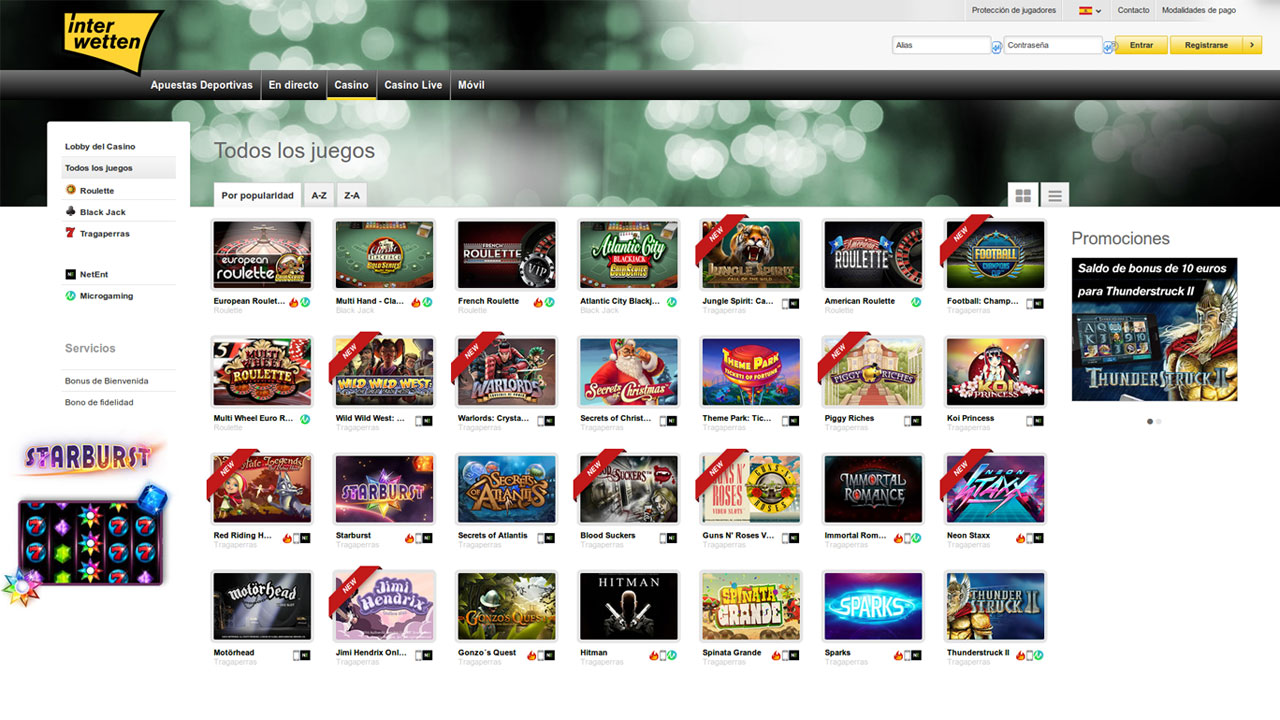
Task: Sort games Z-A
Action: pos(352,195)
